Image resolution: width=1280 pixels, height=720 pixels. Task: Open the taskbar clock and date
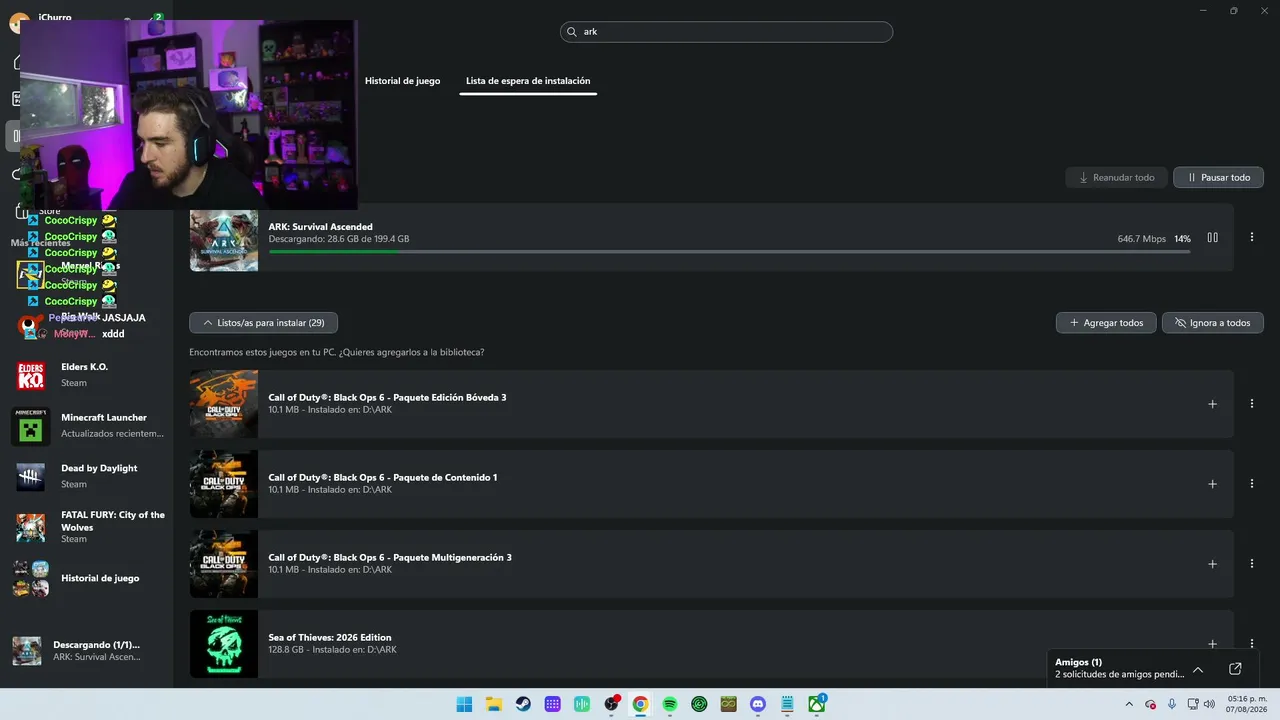(1247, 704)
